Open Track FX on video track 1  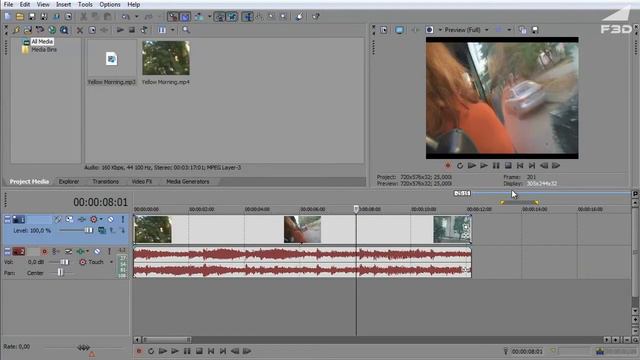point(82,220)
